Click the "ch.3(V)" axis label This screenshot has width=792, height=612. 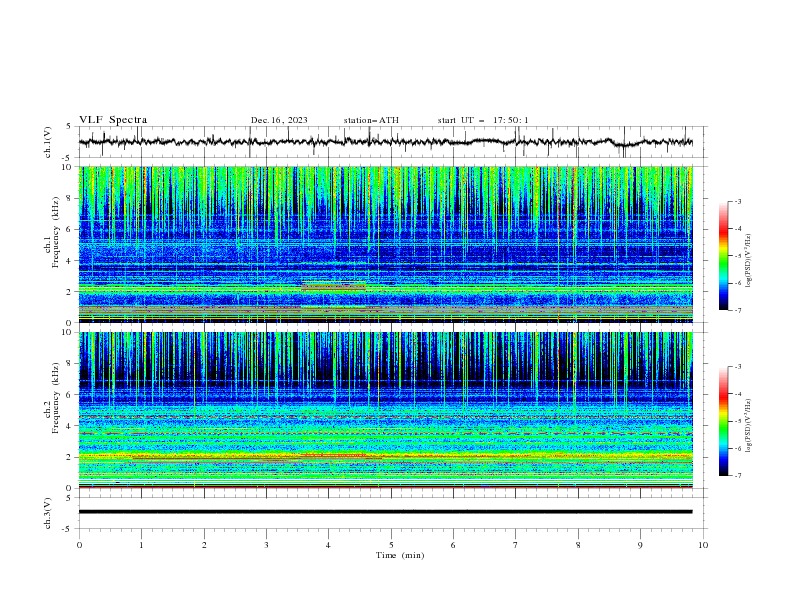point(48,513)
